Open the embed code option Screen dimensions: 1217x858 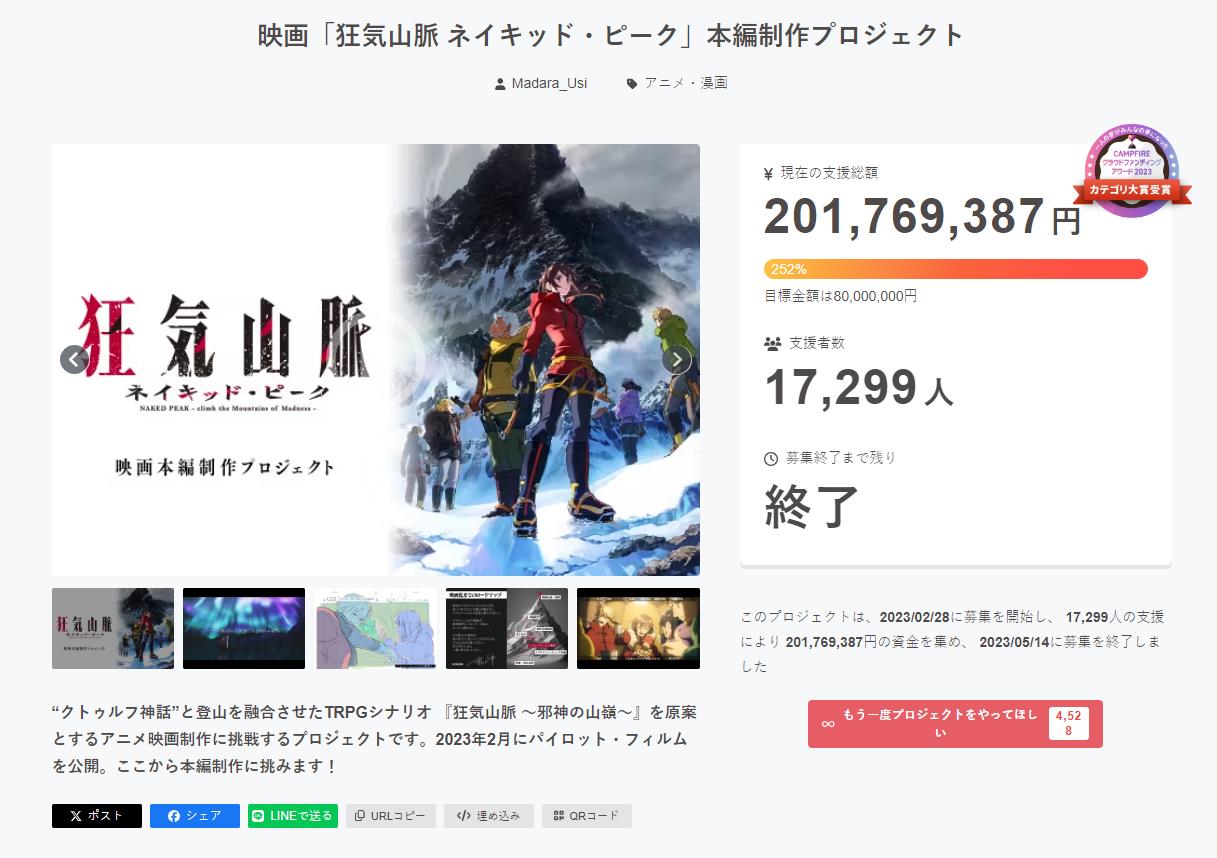(x=489, y=816)
